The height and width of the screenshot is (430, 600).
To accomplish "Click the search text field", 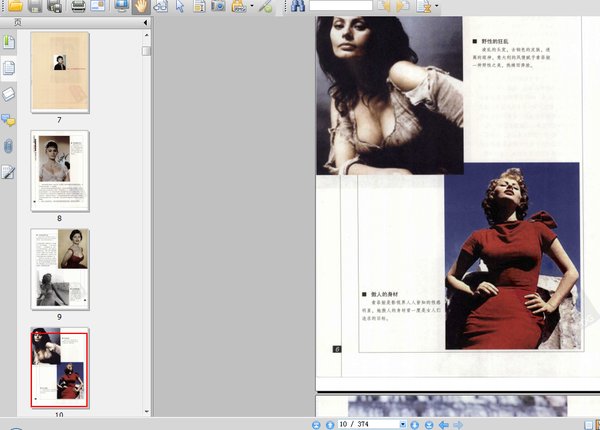I will click(341, 6).
